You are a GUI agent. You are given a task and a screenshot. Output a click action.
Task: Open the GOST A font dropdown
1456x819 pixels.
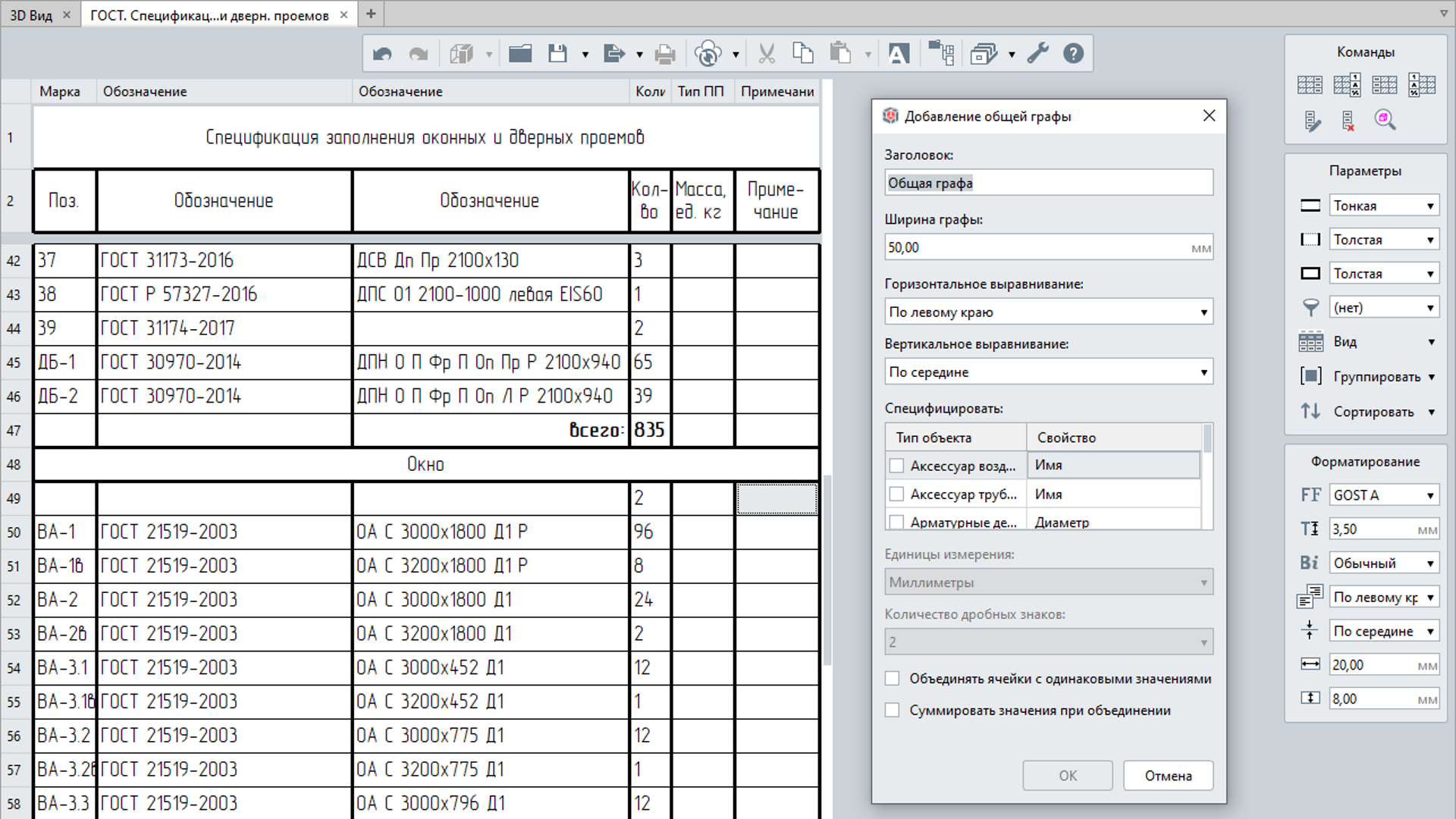[1384, 495]
